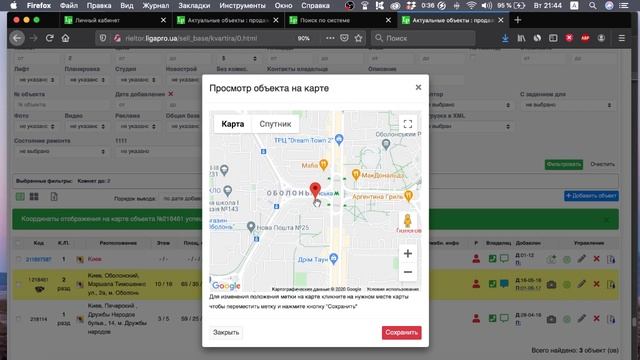The image size is (640, 360).
Task: Tick the select-all header checkbox
Action: [x=19, y=243]
